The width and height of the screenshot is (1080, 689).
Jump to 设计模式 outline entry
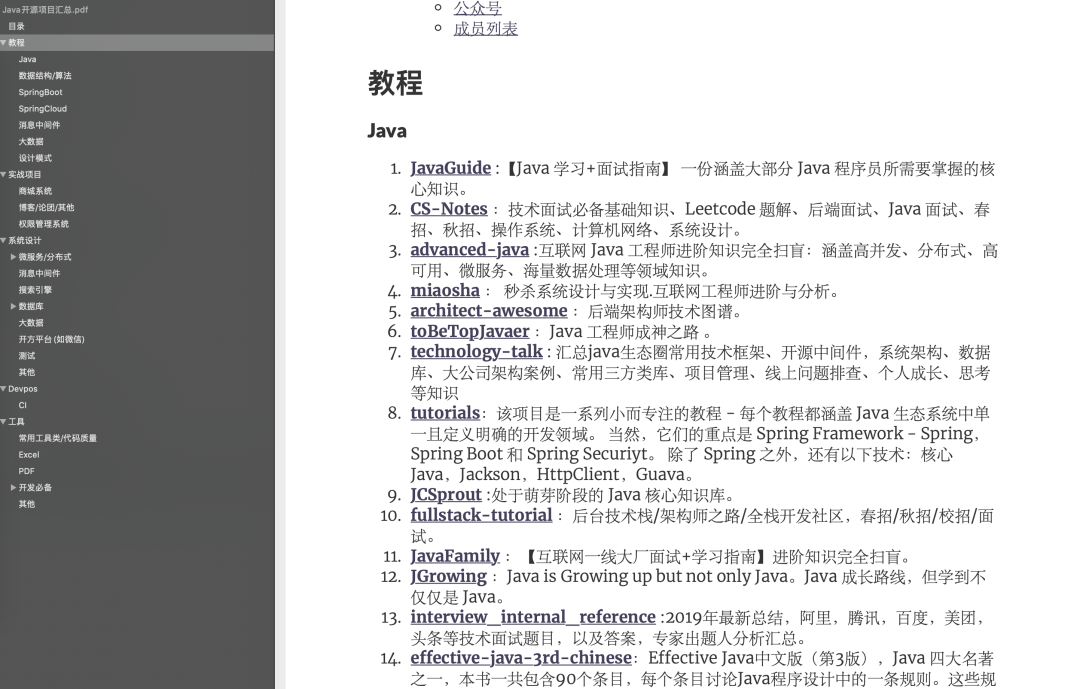coord(35,158)
